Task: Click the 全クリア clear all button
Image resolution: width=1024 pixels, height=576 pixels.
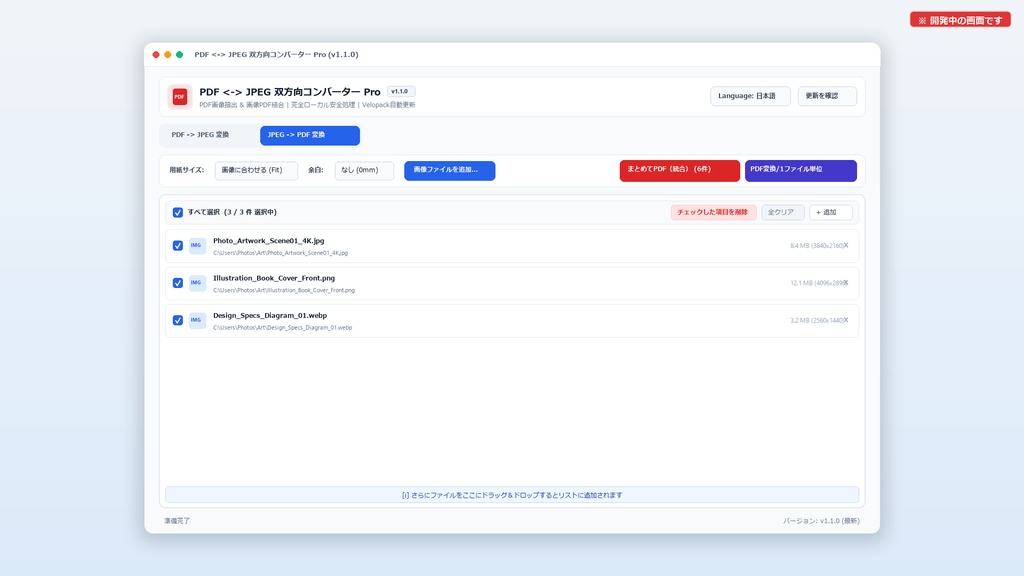Action: click(782, 212)
